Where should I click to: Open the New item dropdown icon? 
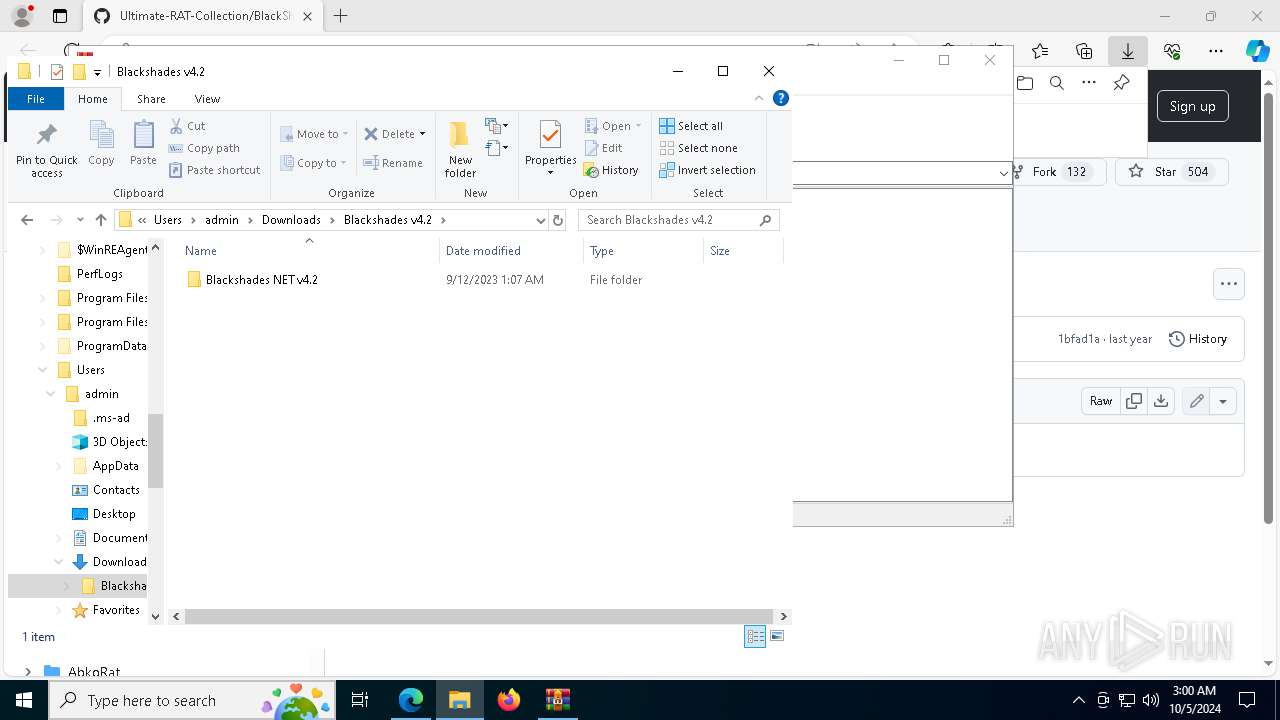497,126
